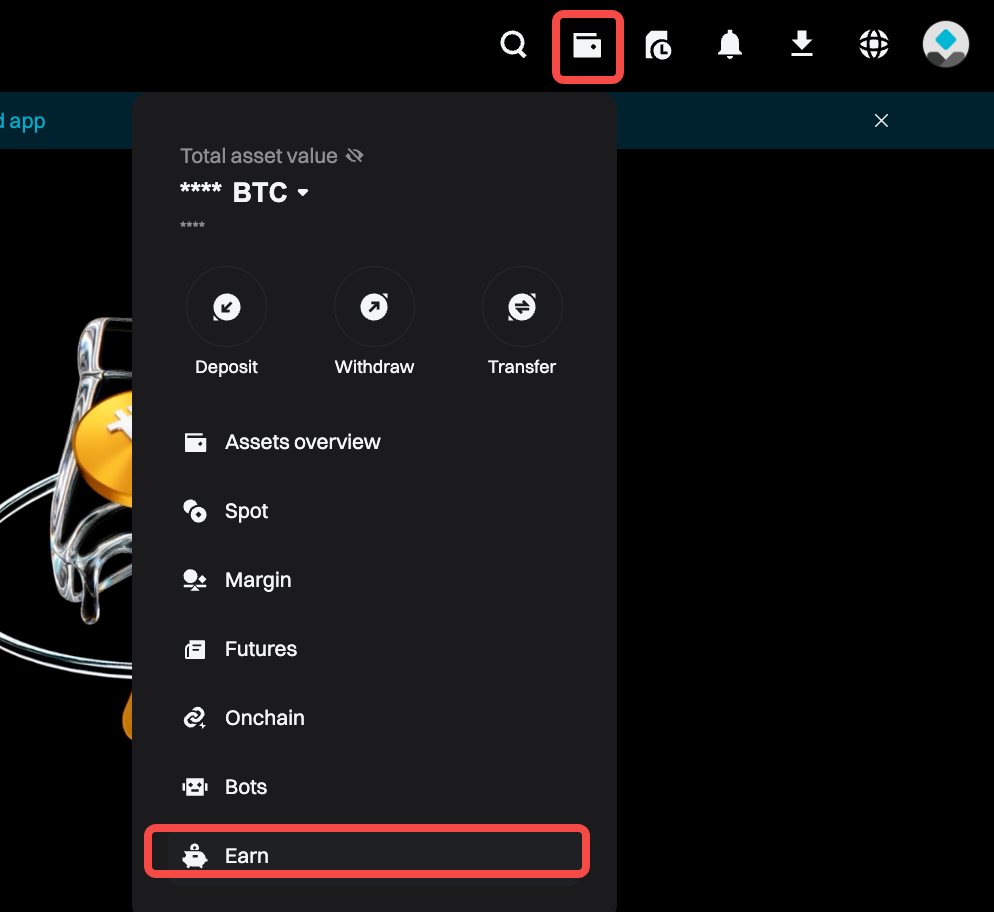Click the Withdraw circle icon

click(374, 307)
